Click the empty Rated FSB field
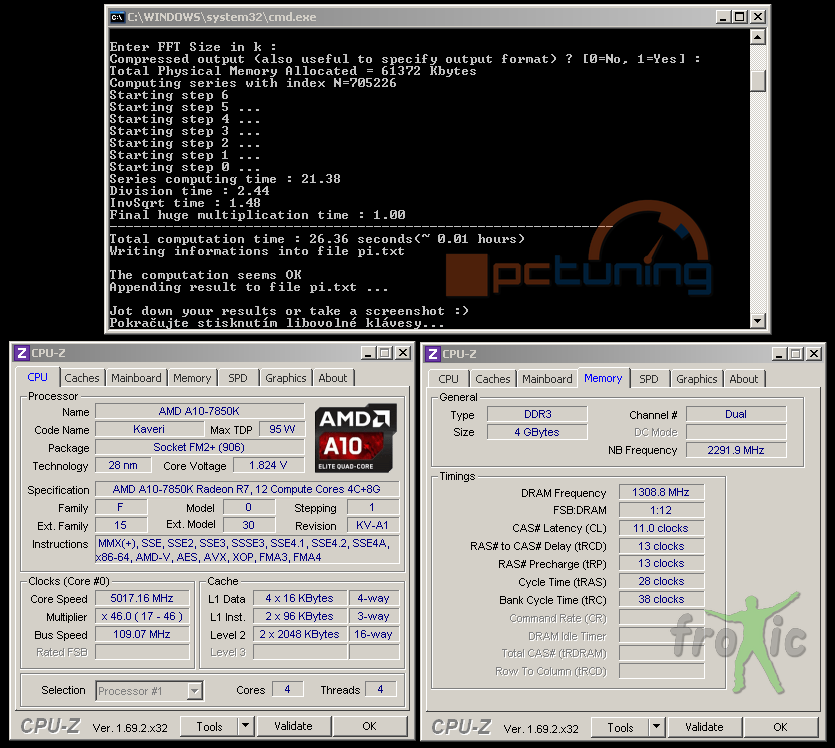This screenshot has height=748, width=835. pyautogui.click(x=142, y=653)
